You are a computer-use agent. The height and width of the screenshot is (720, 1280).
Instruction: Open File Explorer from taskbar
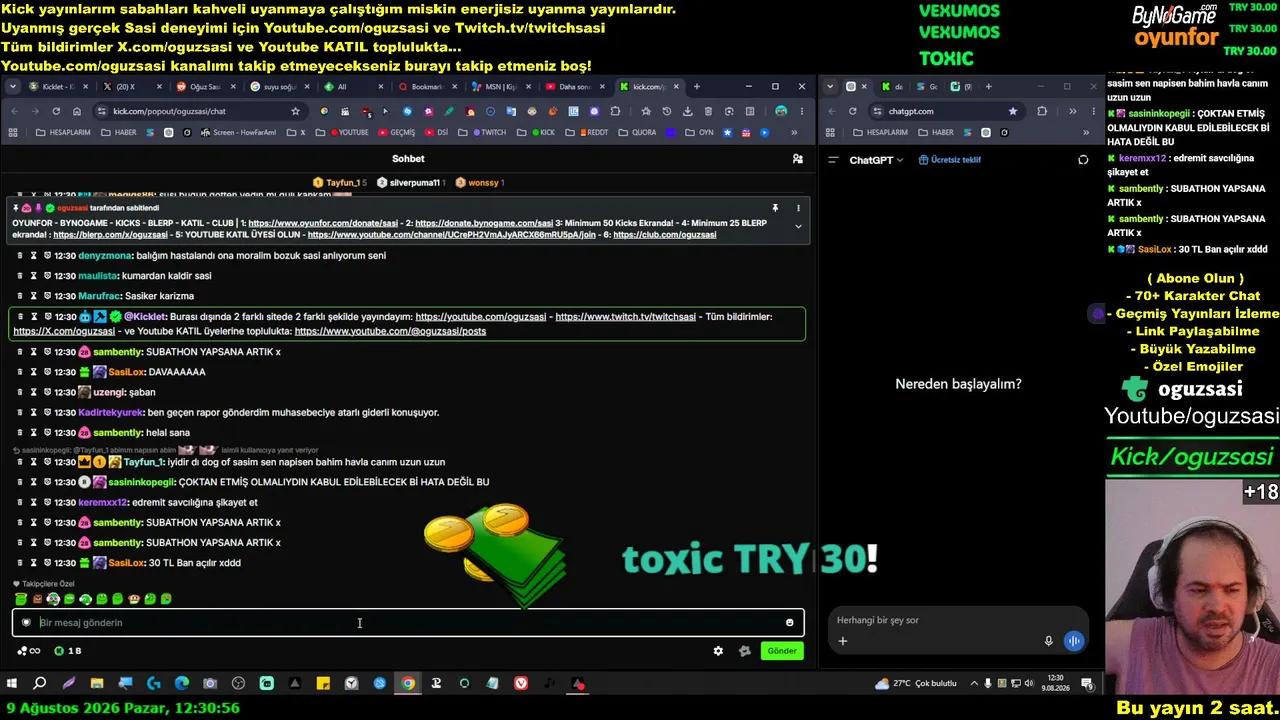pyautogui.click(x=97, y=684)
